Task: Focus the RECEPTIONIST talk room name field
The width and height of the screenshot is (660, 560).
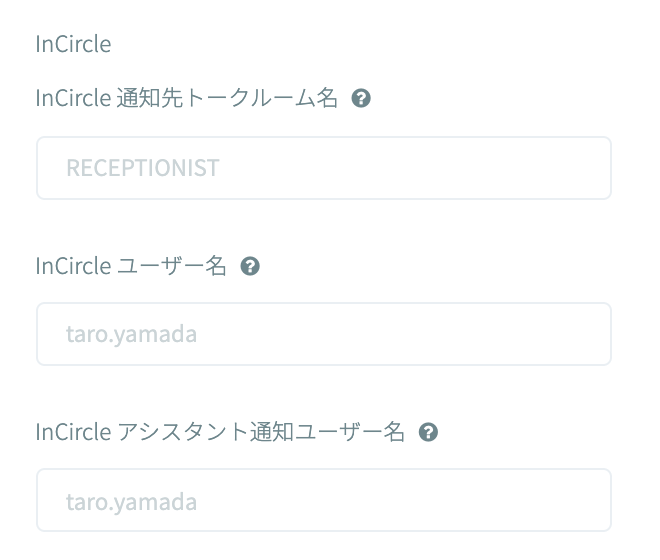Action: [x=323, y=168]
